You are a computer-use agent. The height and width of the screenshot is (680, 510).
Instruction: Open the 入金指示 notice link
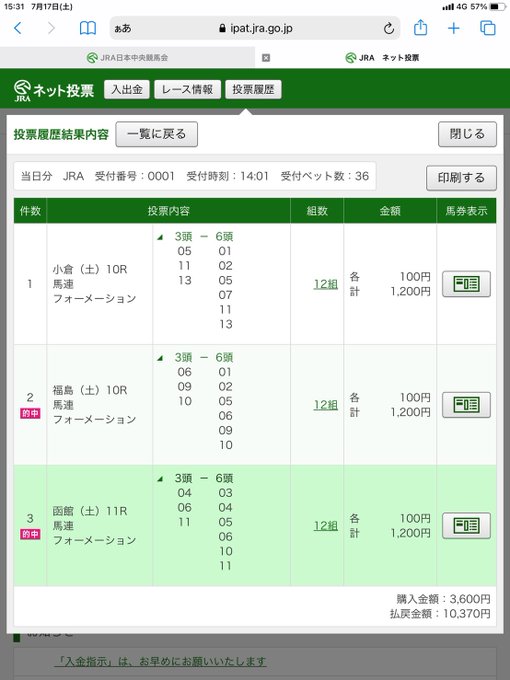coord(160,661)
